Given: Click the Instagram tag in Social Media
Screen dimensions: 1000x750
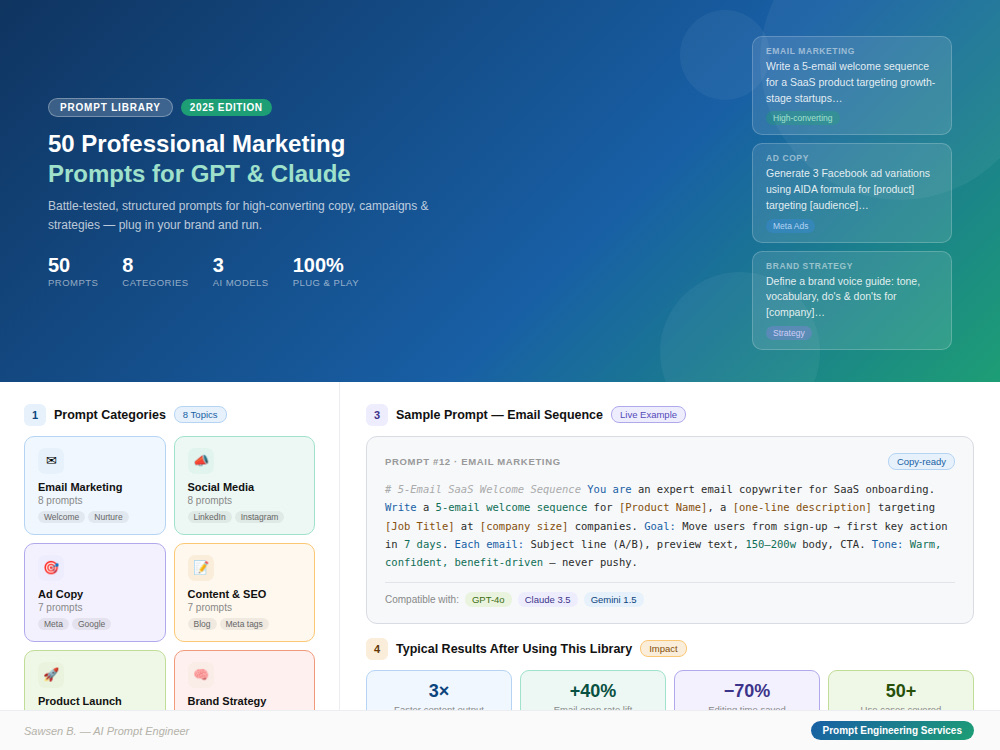Looking at the screenshot, I should [x=259, y=517].
